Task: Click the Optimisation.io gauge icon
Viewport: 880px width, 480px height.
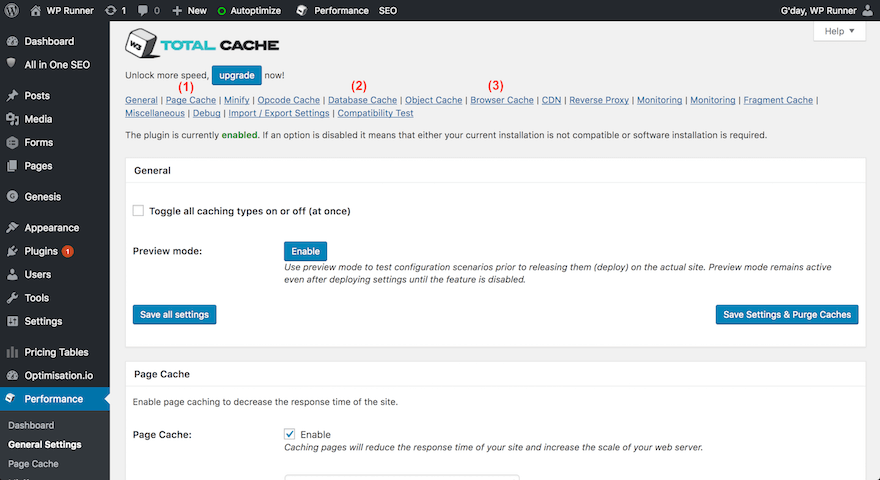Action: tap(12, 376)
